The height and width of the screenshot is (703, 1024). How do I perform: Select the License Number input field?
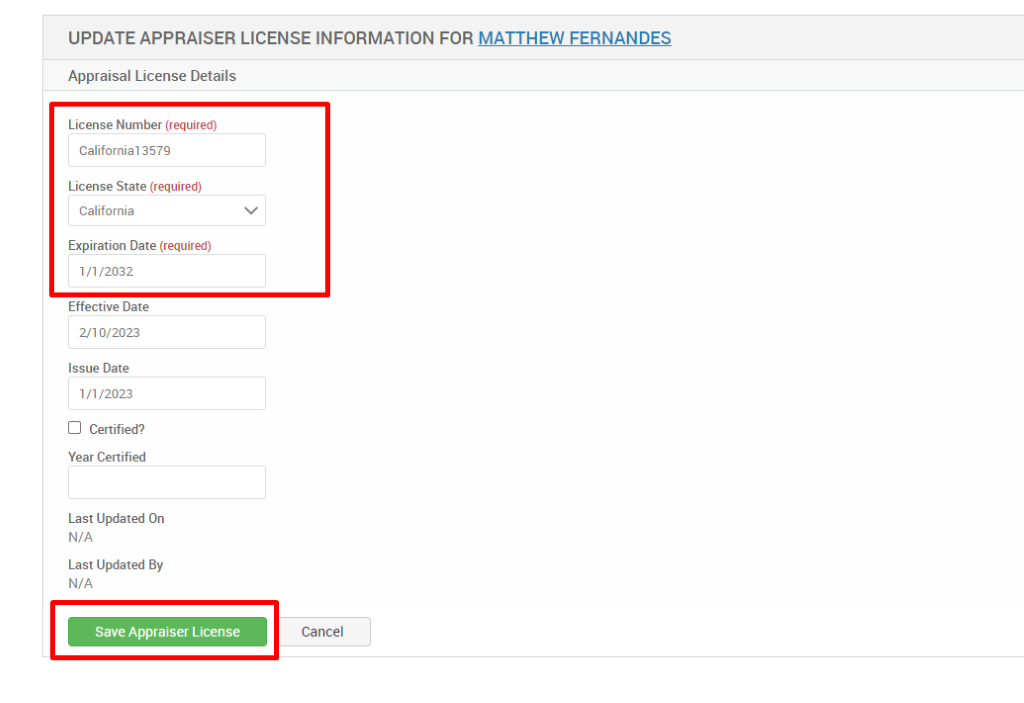tap(166, 150)
